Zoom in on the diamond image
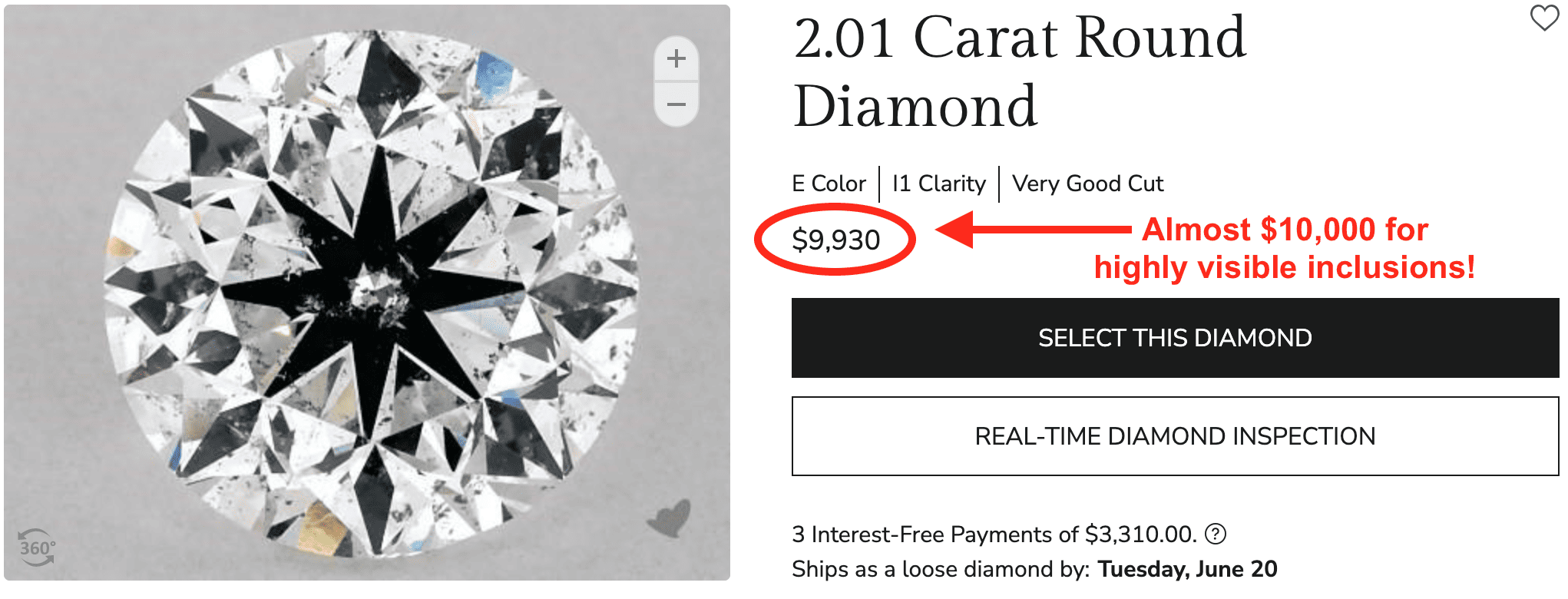Image resolution: width=1568 pixels, height=599 pixels. click(x=676, y=59)
